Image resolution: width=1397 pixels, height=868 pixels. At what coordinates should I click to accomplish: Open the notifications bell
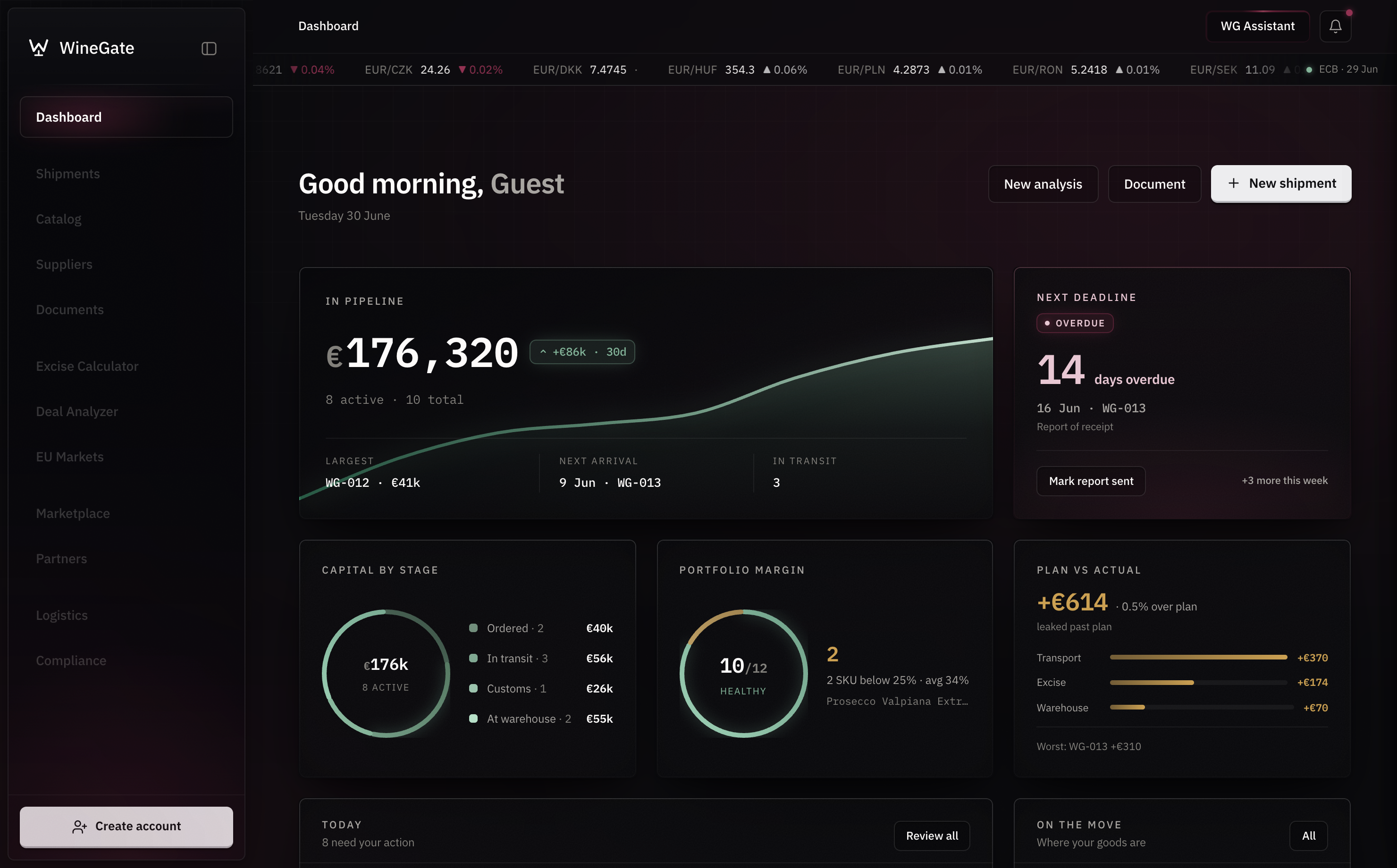(1335, 26)
